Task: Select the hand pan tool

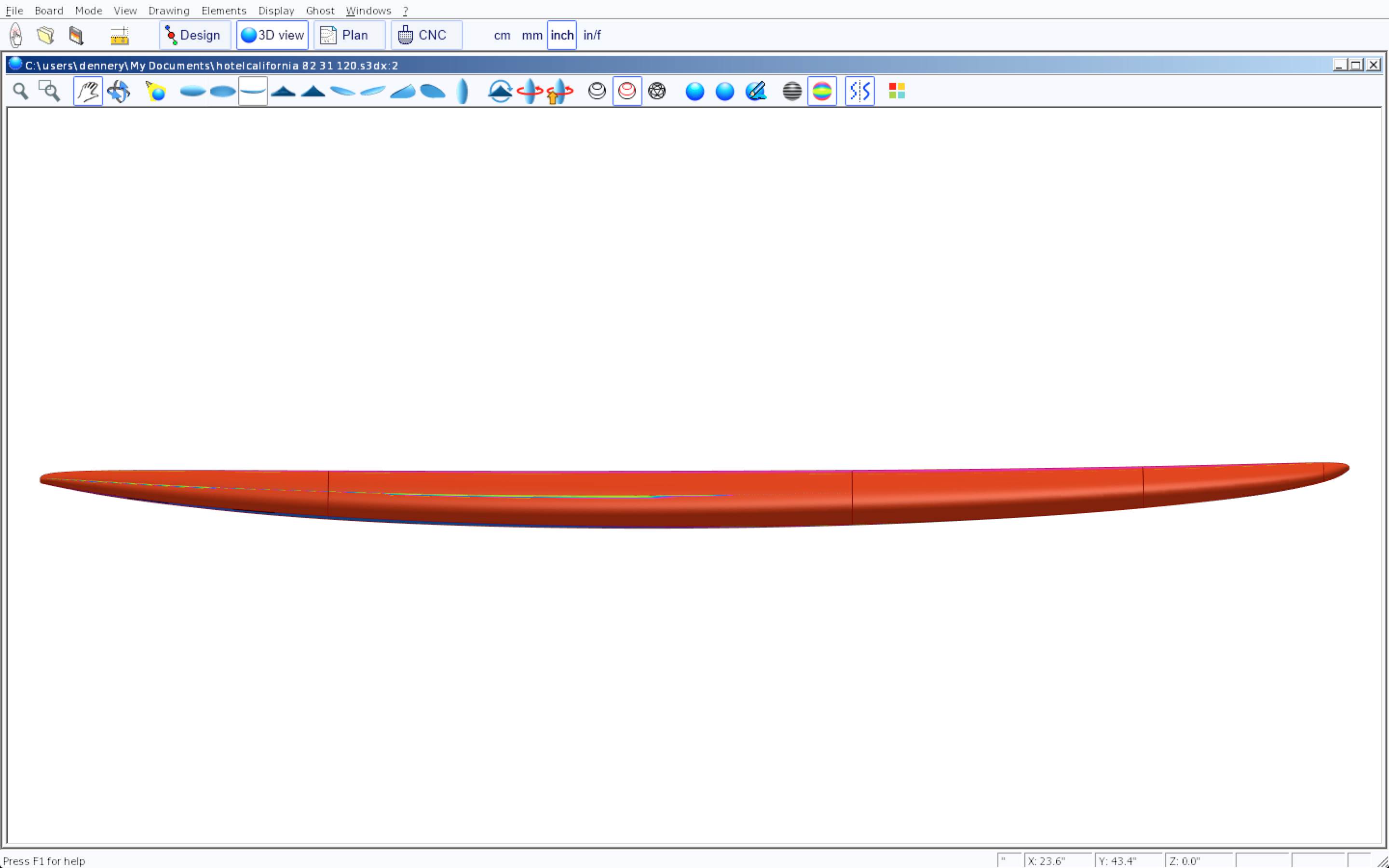Action: point(88,91)
